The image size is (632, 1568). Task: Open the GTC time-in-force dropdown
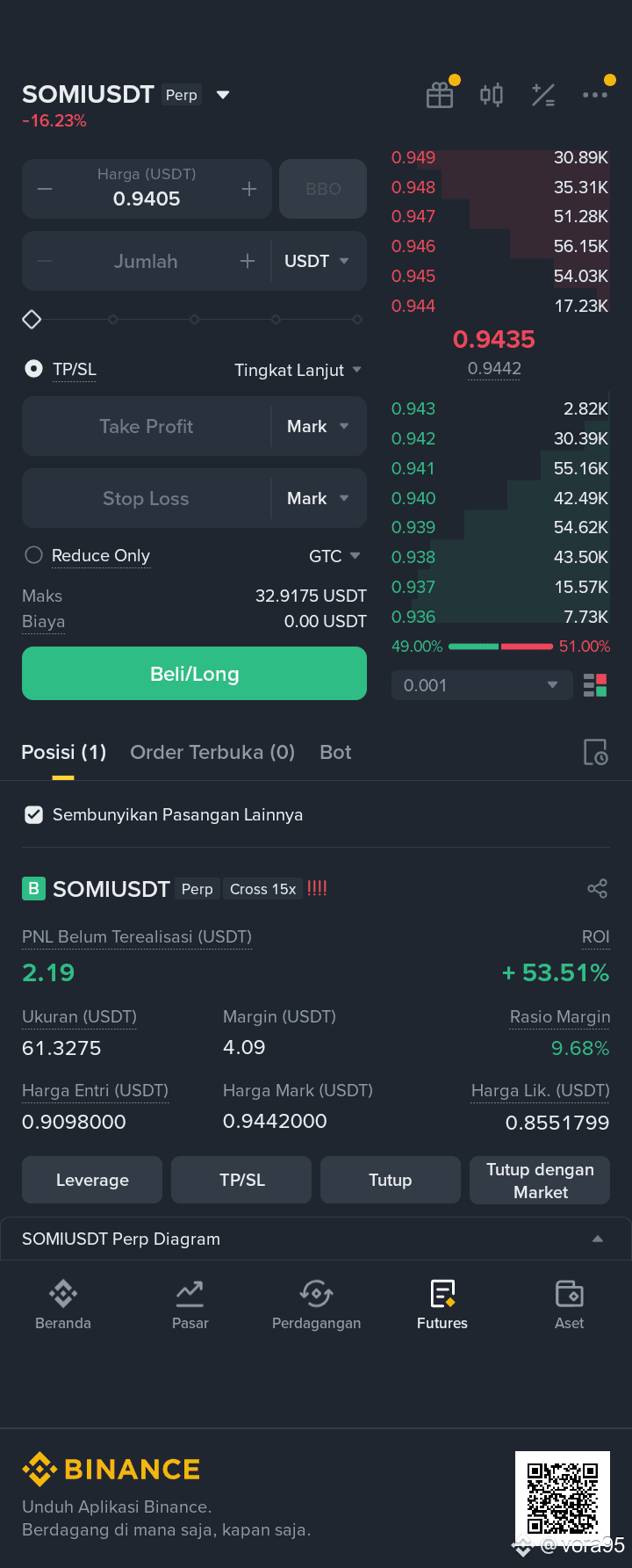tap(334, 556)
